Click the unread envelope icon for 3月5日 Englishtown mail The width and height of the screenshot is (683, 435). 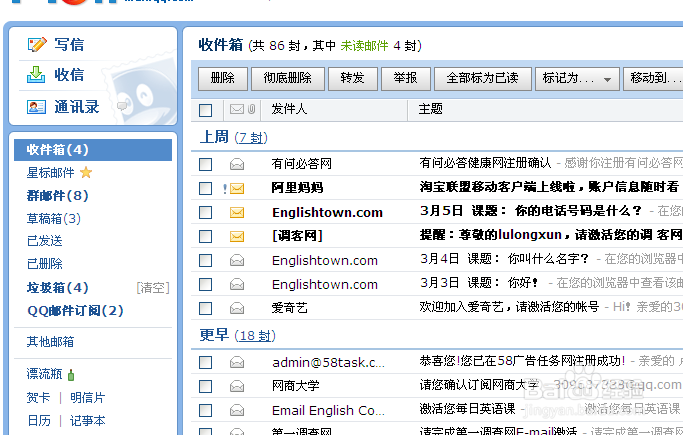pos(237,212)
